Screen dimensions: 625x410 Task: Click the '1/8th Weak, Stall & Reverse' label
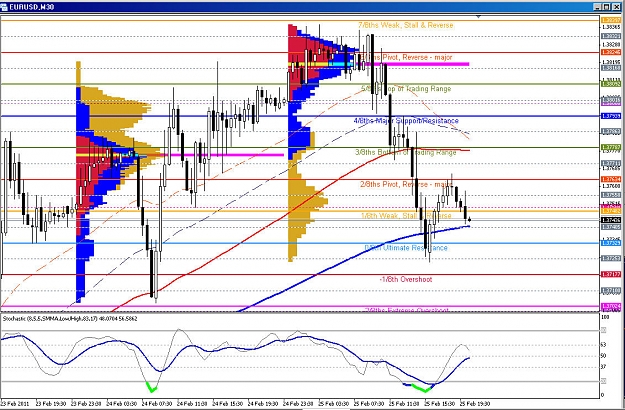pyautogui.click(x=406, y=216)
